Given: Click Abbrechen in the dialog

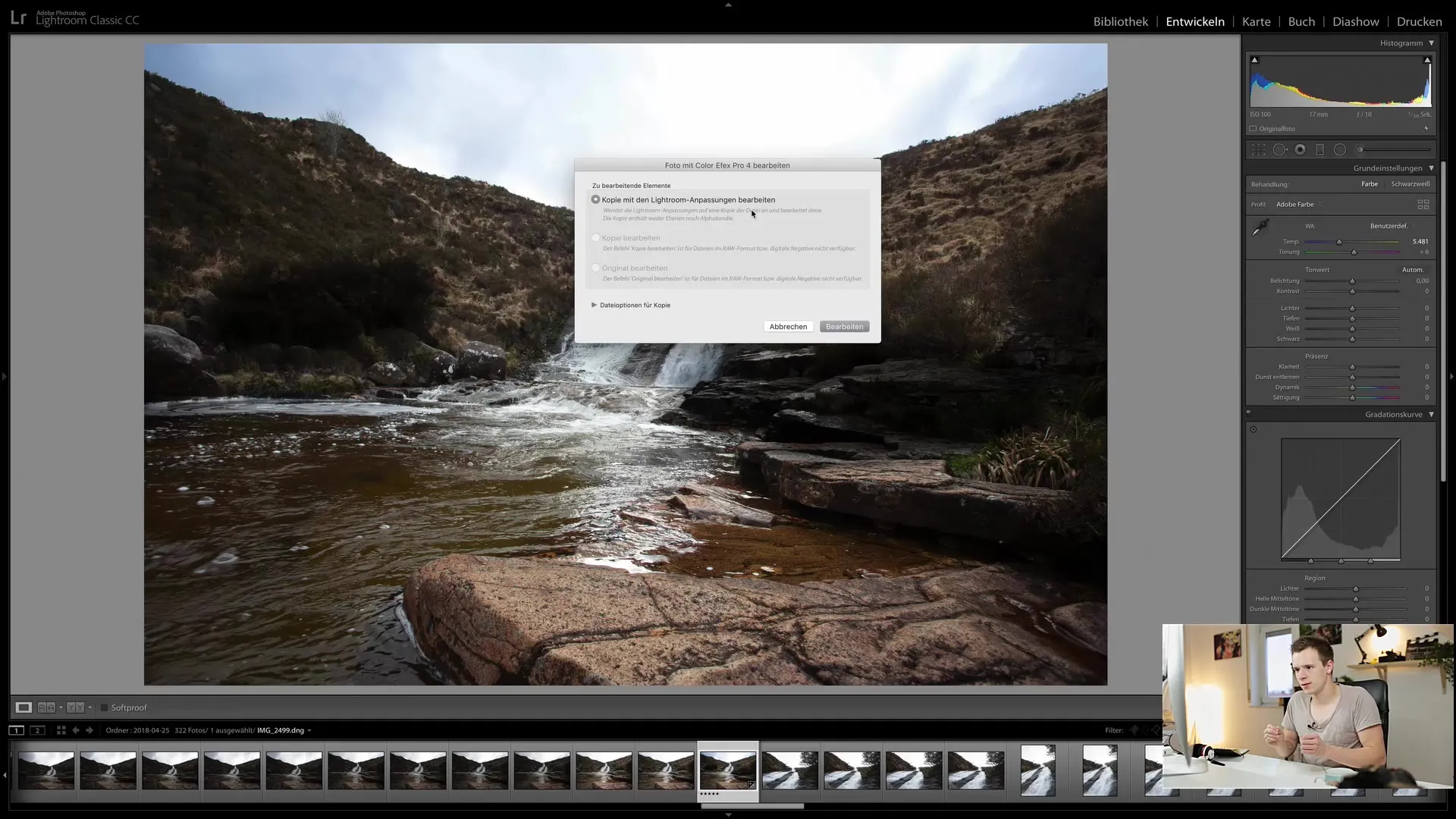Looking at the screenshot, I should (x=788, y=327).
